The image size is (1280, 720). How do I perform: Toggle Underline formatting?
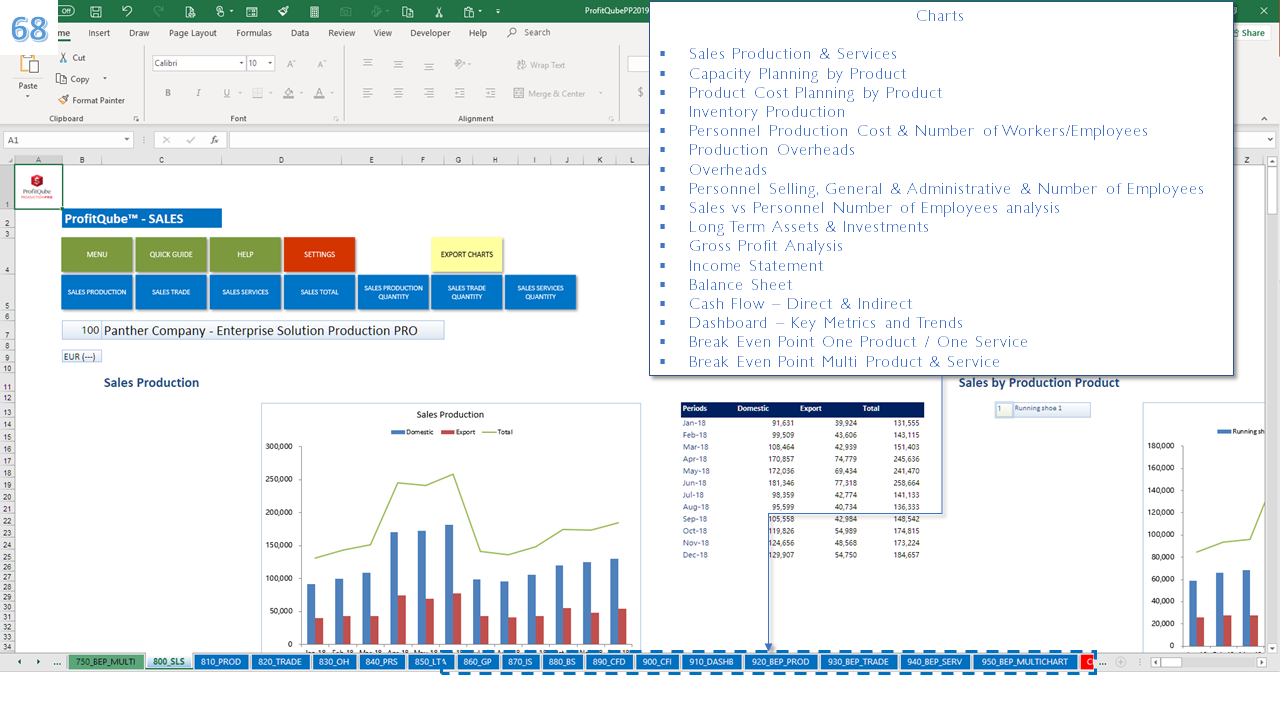[x=227, y=93]
